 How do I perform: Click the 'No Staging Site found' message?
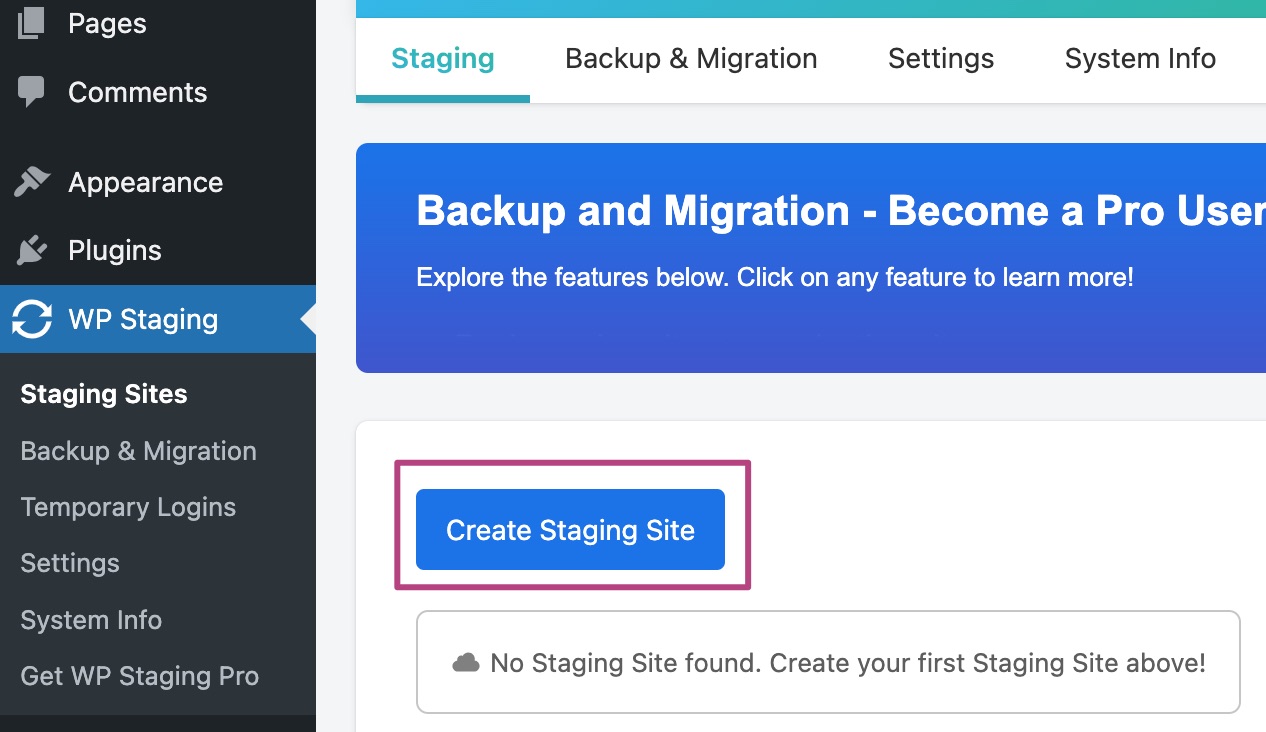click(847, 662)
